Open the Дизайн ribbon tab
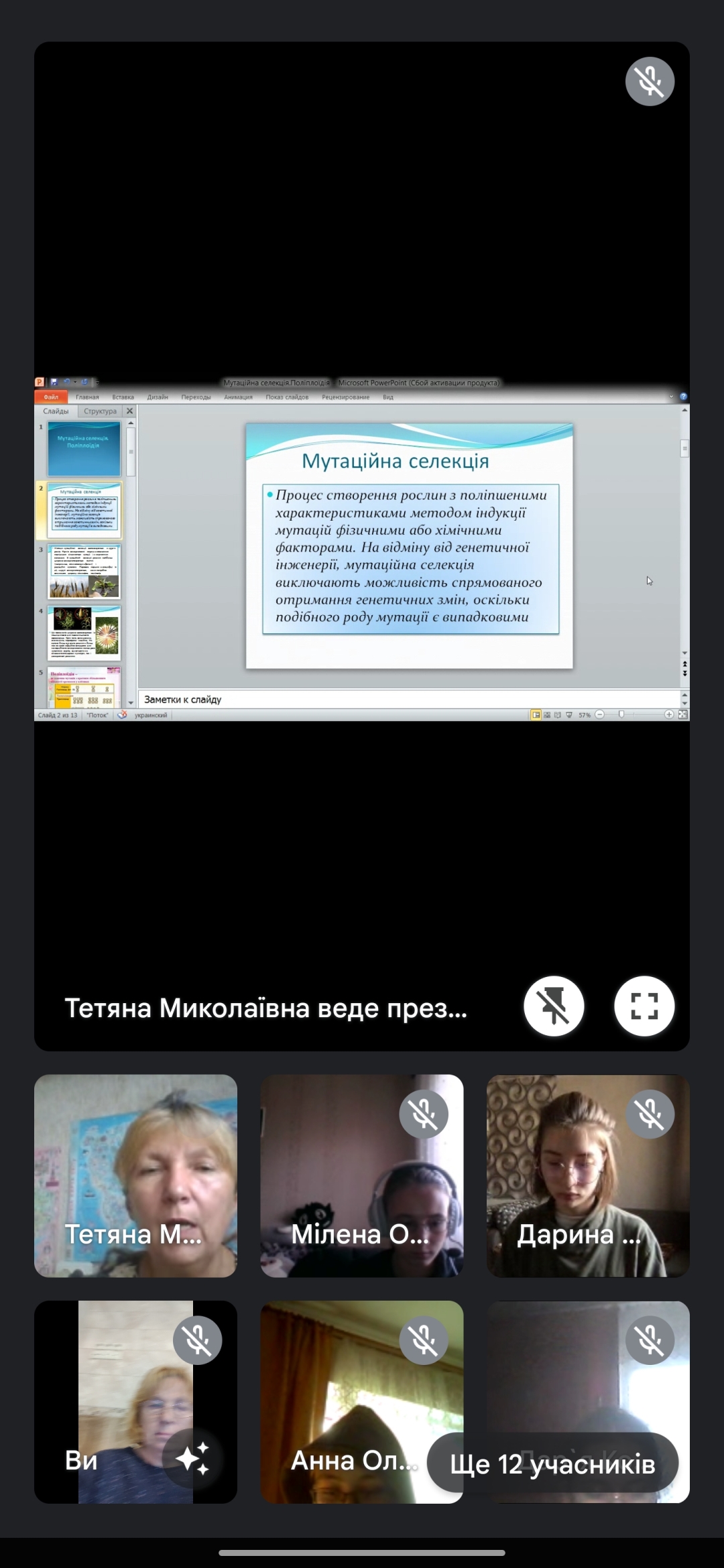The image size is (724, 1568). point(158,397)
